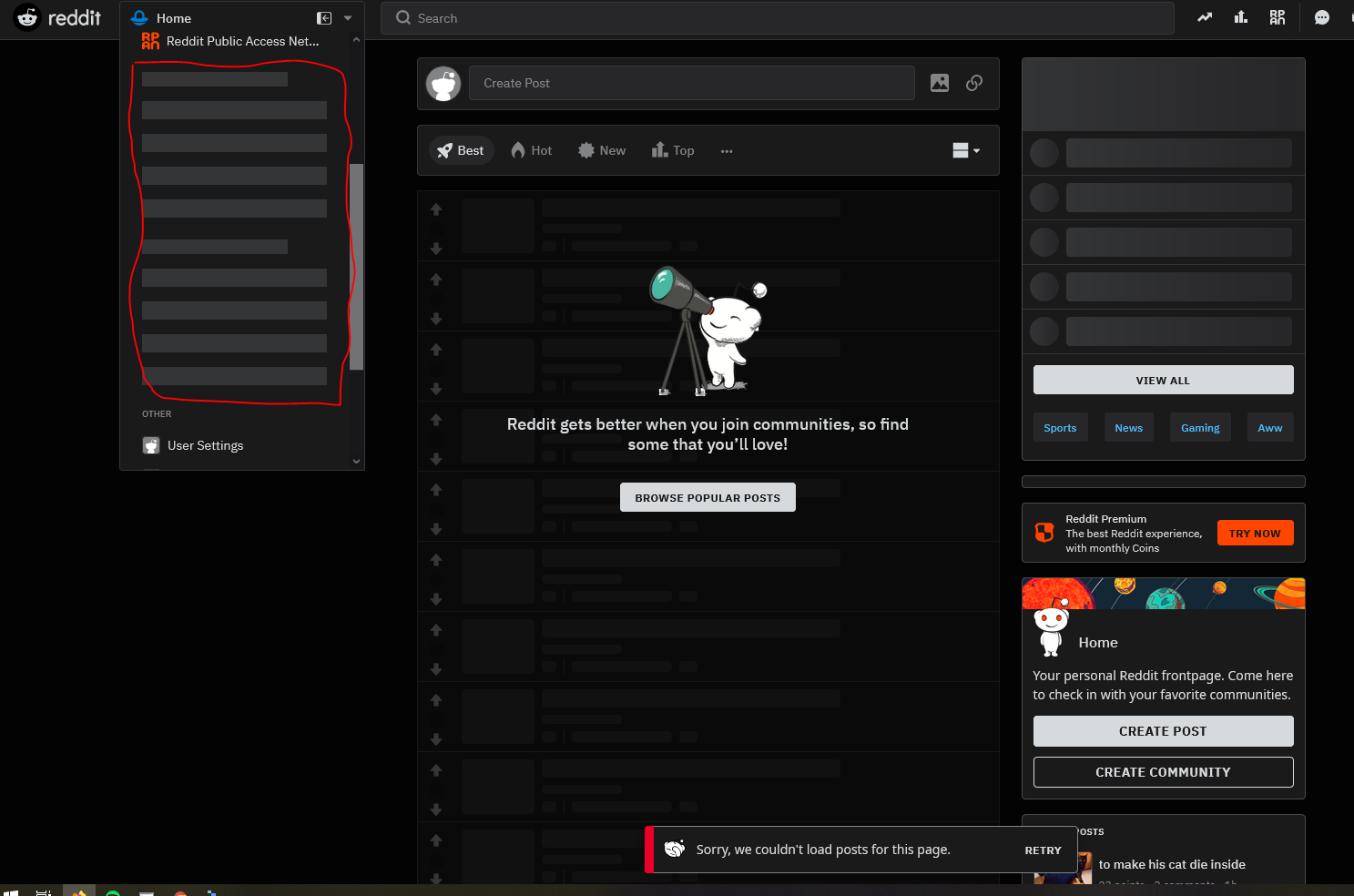The width and height of the screenshot is (1354, 896).
Task: Open the All bar-chart icon in the header
Action: (x=1241, y=17)
